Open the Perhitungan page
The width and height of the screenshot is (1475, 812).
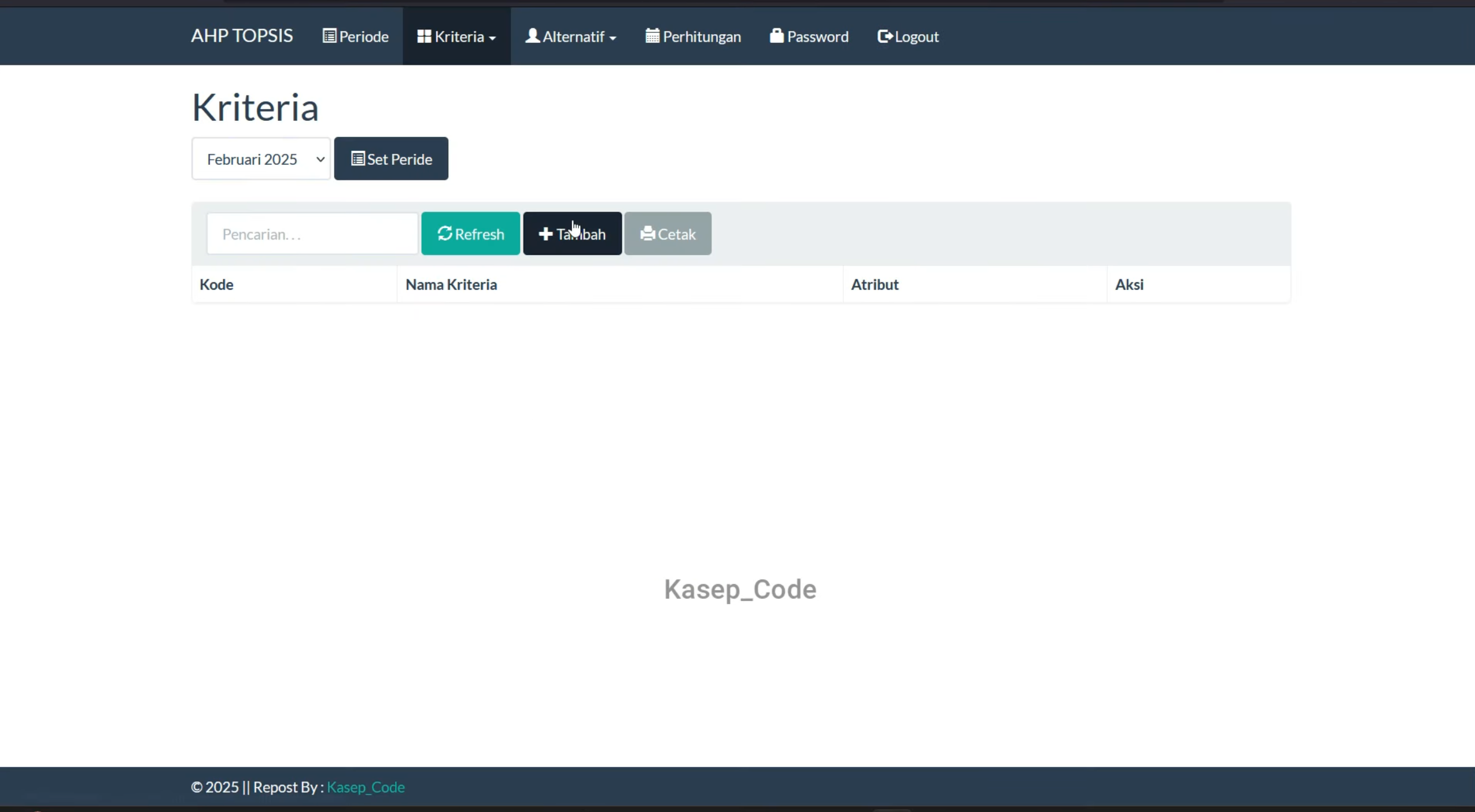tap(693, 36)
